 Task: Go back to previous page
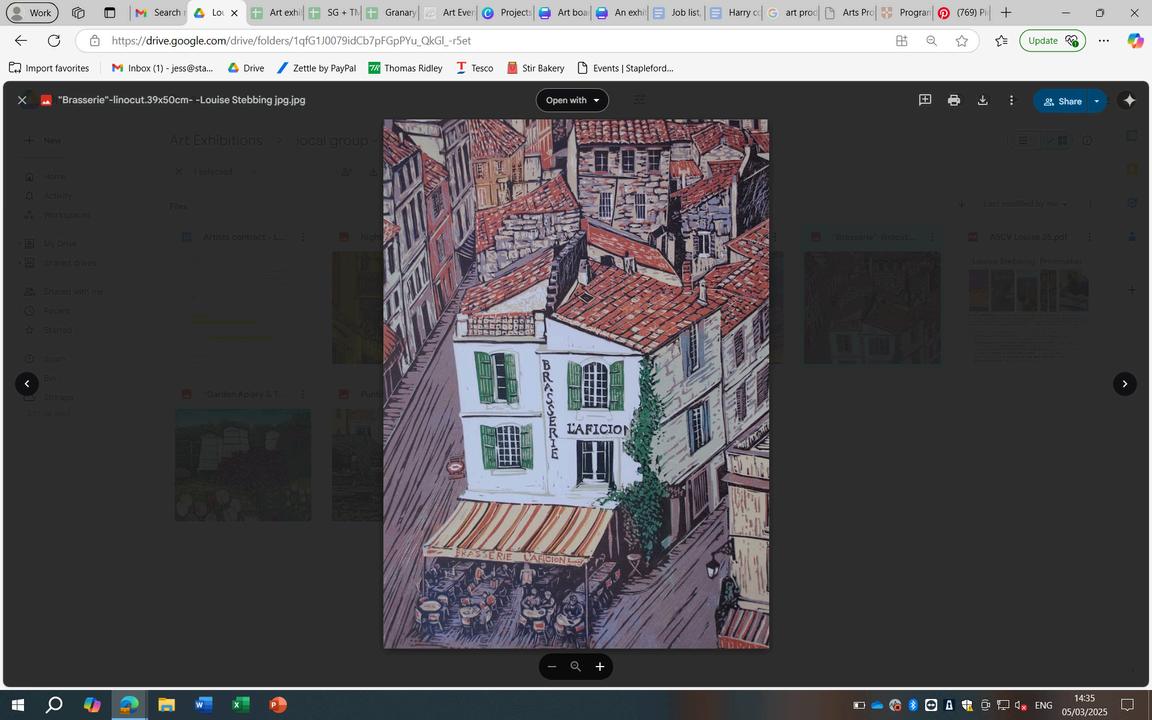point(21,41)
